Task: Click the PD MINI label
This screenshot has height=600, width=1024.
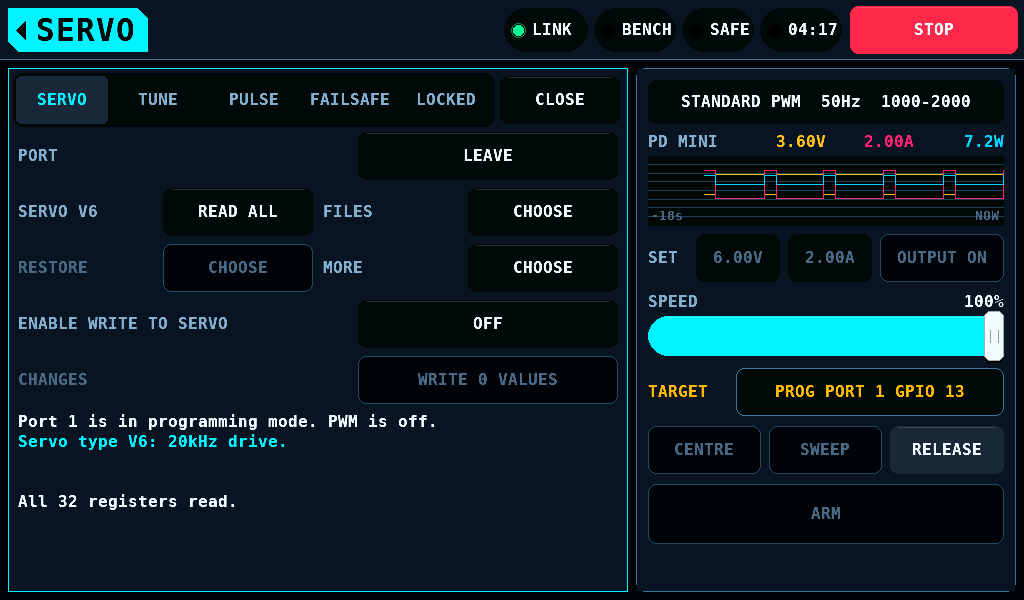Action: click(682, 142)
